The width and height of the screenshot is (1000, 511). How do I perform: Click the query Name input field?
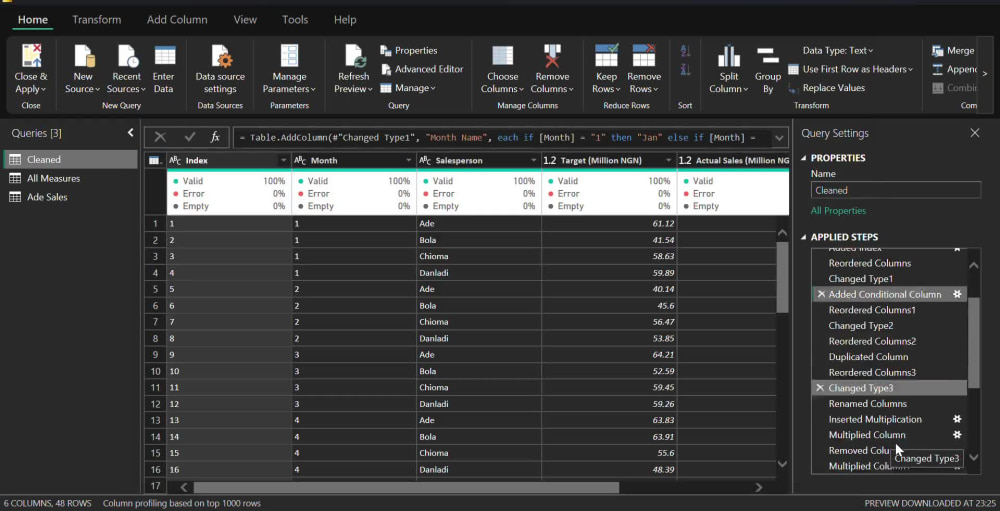coord(895,190)
